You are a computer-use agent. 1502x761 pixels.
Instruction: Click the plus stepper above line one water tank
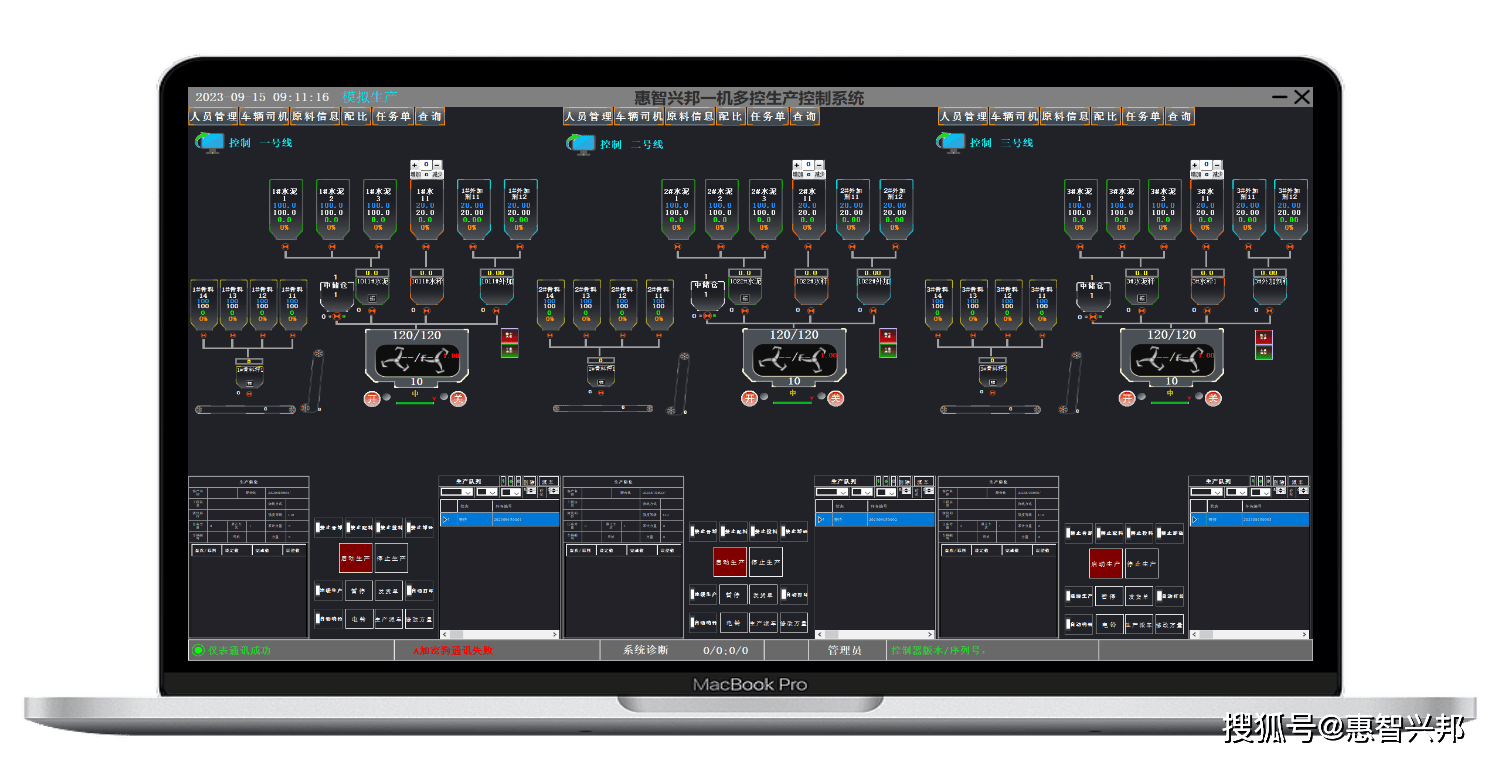click(415, 165)
